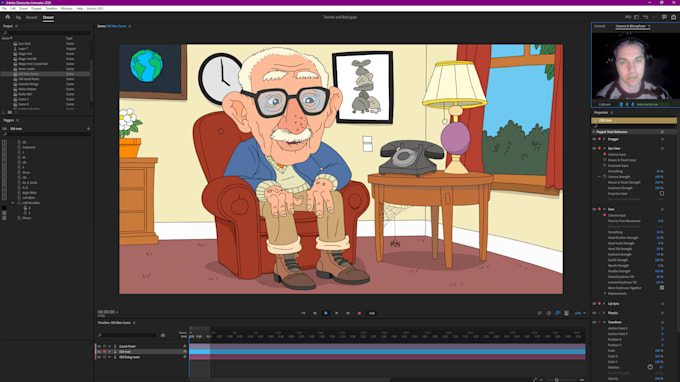Go to start of timeline
680x382 pixels.
303,313
